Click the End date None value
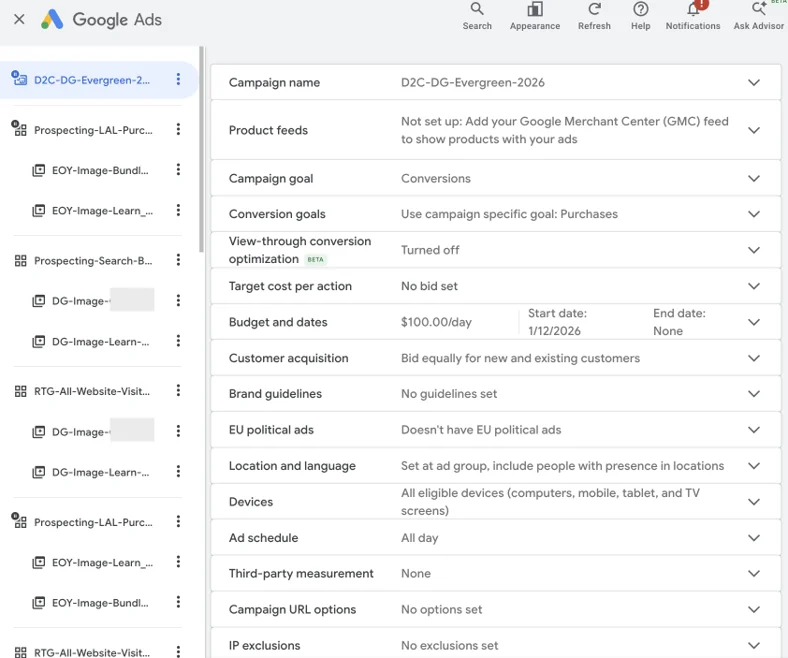This screenshot has width=788, height=658. tap(679, 322)
